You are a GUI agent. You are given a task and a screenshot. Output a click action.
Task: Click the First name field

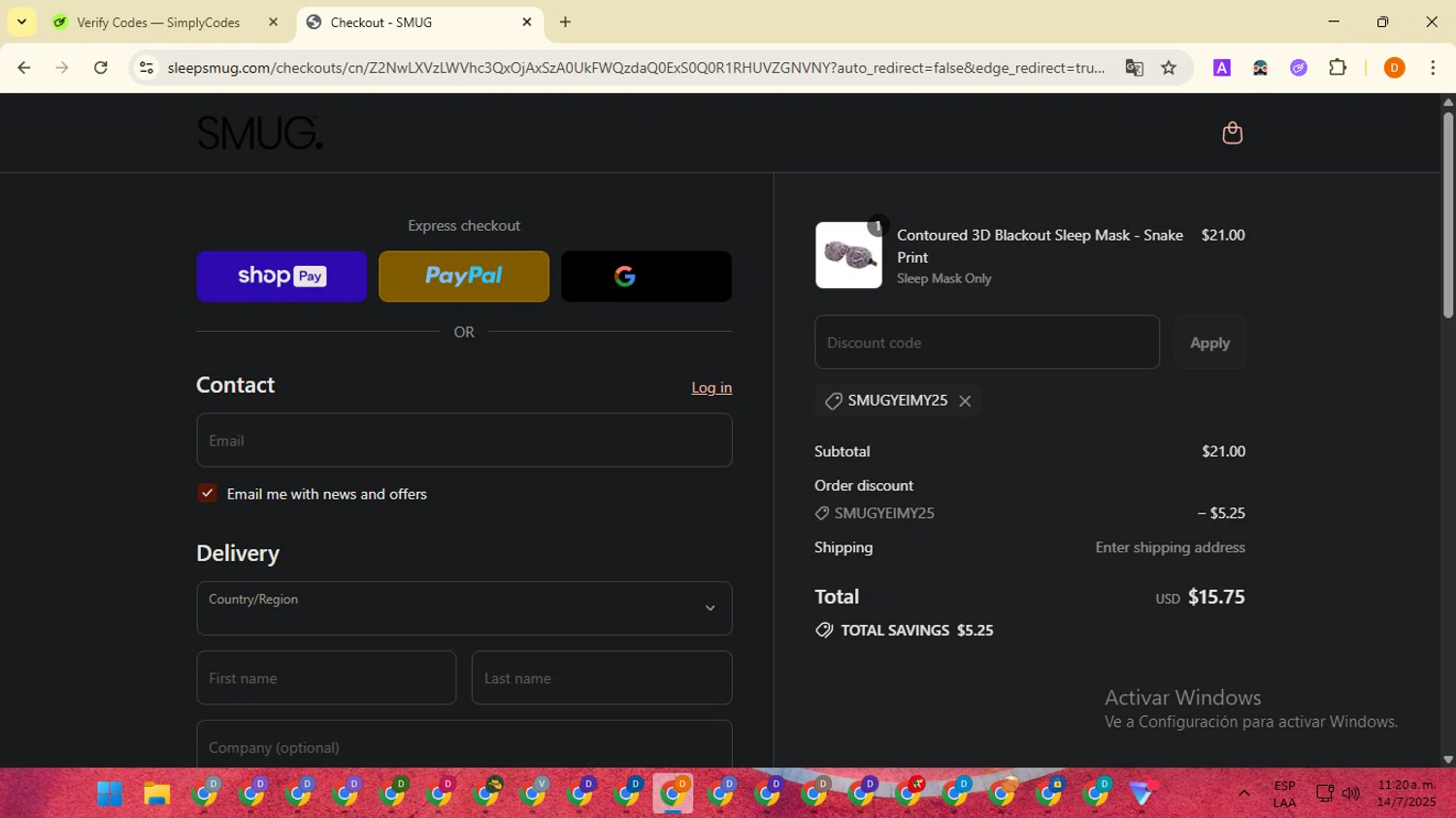tap(326, 678)
